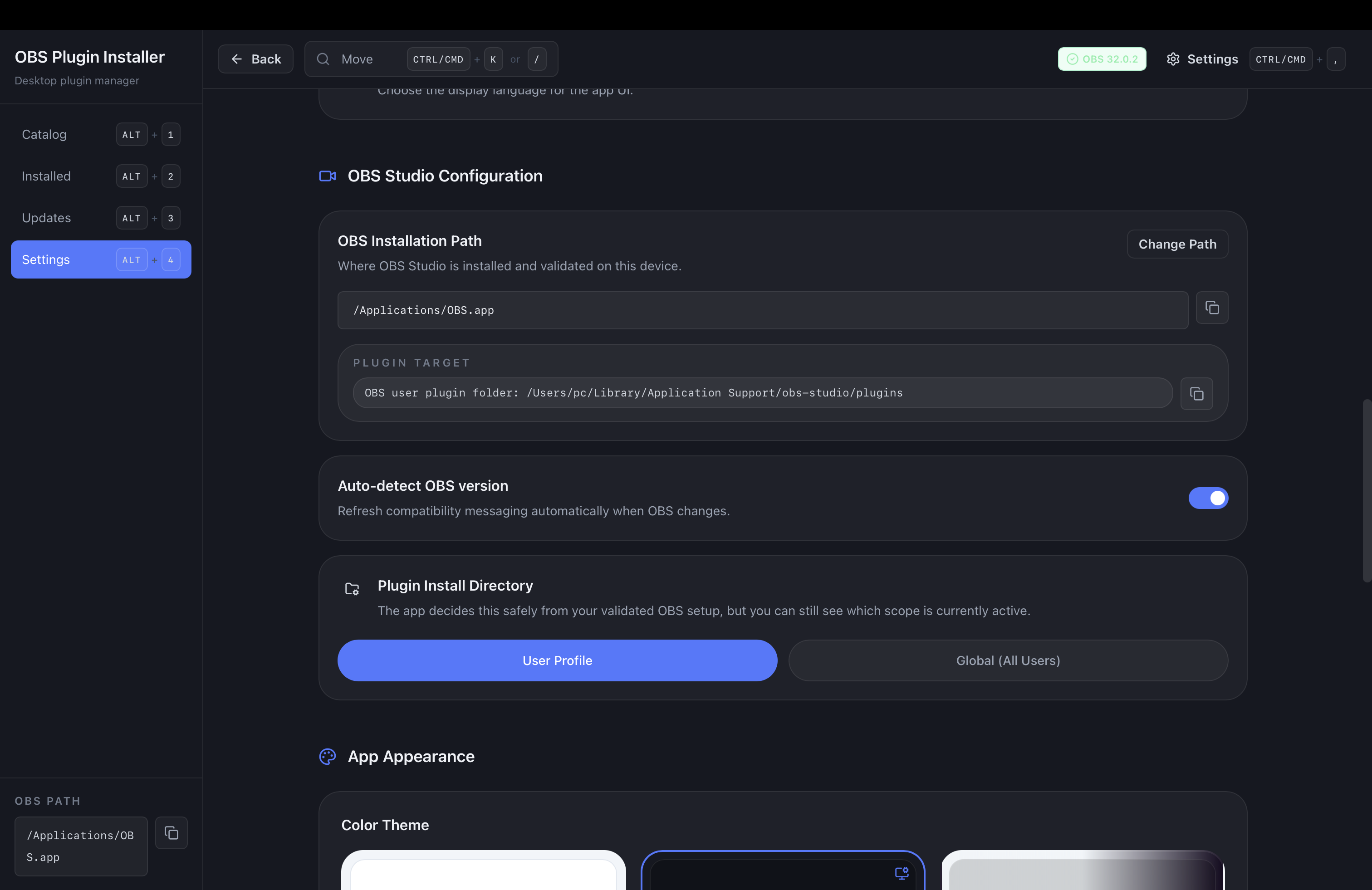Click the folder icon beside Plugin Install Directory
The height and width of the screenshot is (890, 1372).
coord(352,588)
